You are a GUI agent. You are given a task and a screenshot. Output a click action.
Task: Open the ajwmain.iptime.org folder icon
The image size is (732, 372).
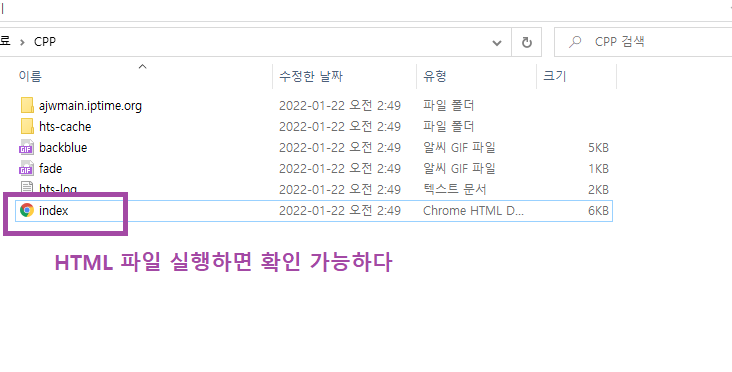point(28,105)
